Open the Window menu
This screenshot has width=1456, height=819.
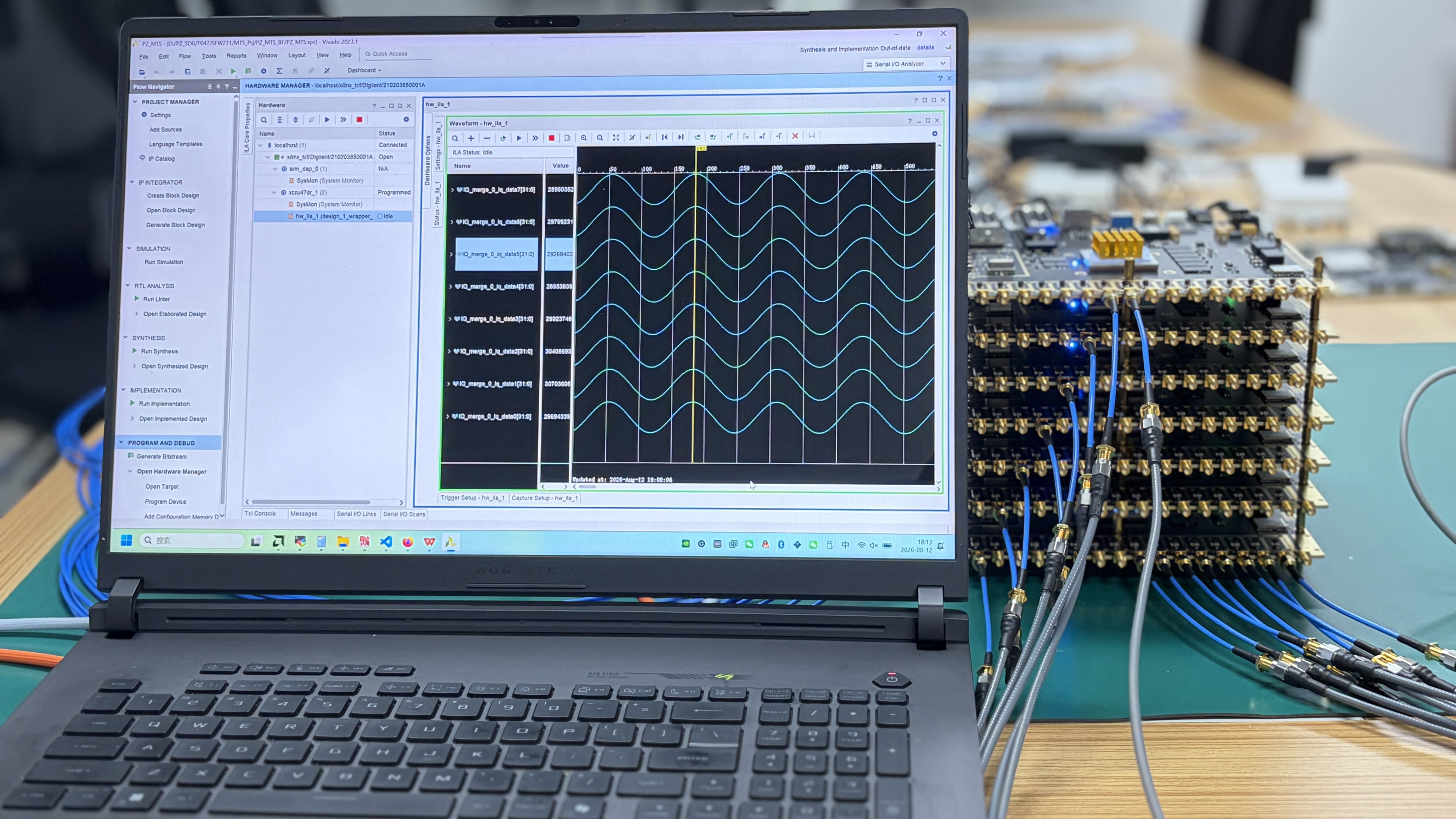267,55
